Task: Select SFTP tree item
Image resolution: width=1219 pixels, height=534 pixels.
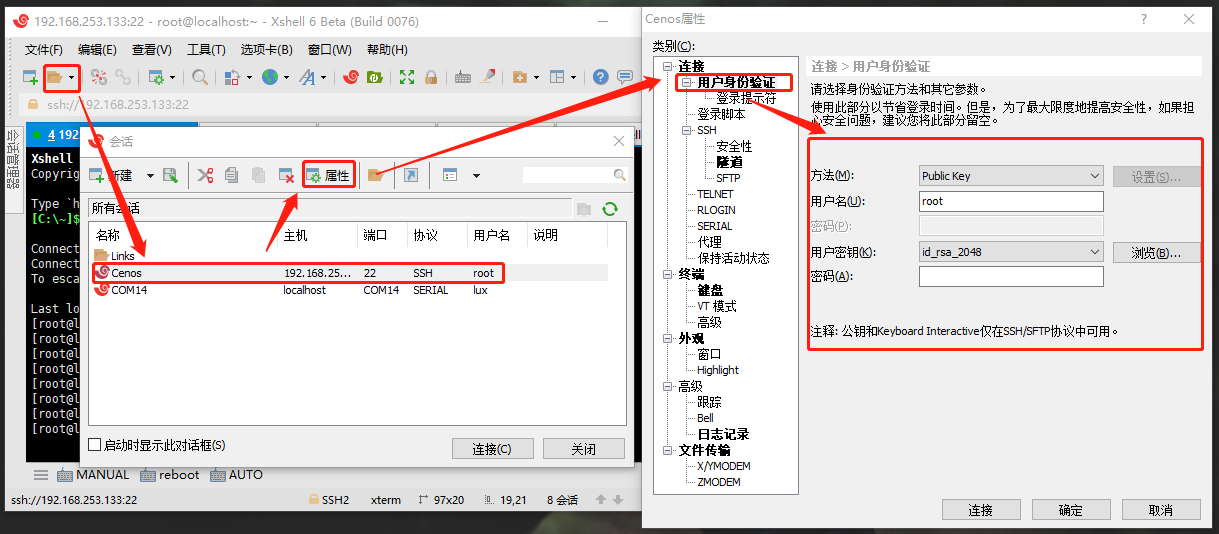Action: pos(728,178)
